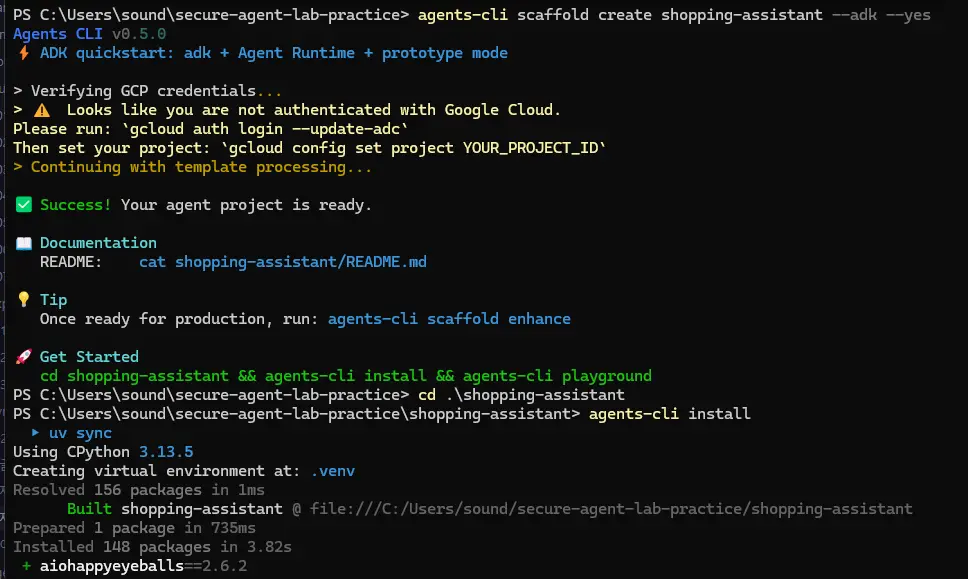Click 'Verifying GCP credentials' line
Viewport: 968px width, 579px height.
(148, 91)
